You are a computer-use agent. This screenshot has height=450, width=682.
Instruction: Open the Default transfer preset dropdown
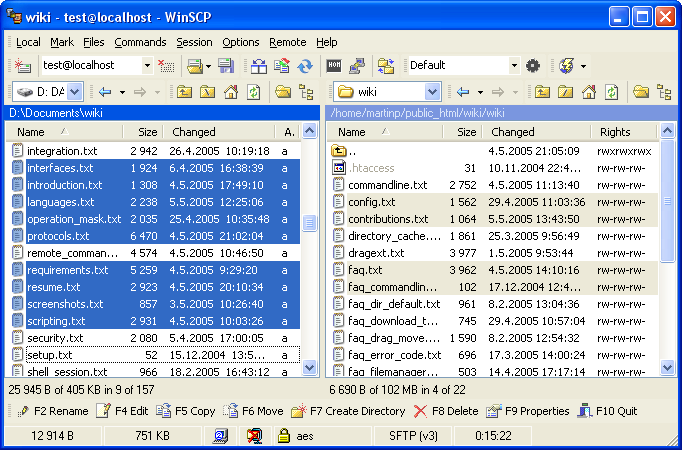click(x=514, y=66)
